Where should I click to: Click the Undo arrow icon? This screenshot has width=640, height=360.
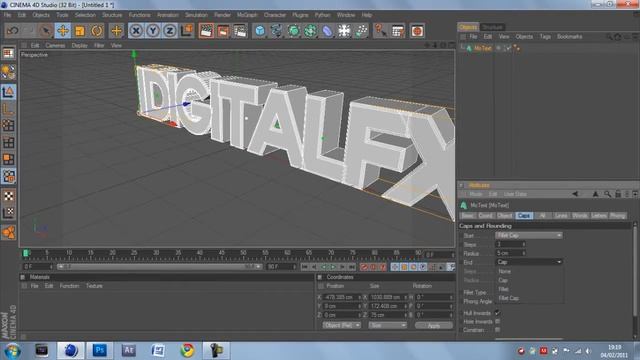[x=13, y=31]
